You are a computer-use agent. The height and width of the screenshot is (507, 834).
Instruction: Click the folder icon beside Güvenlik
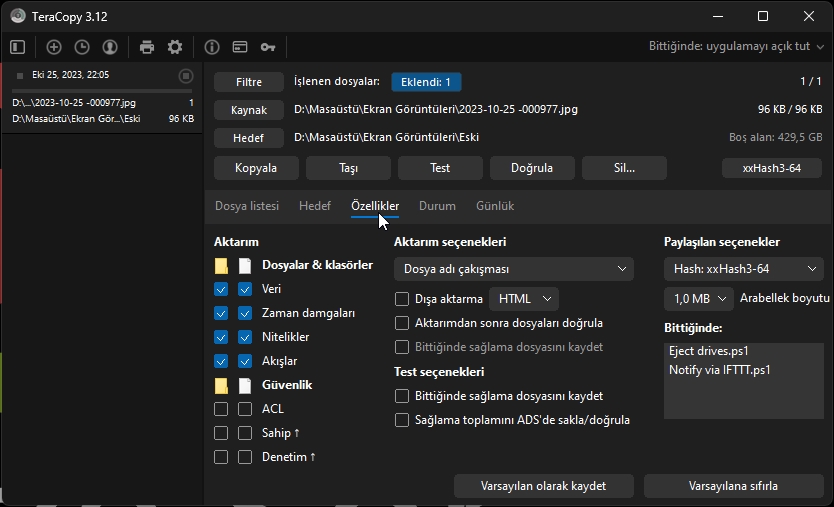tap(221, 386)
